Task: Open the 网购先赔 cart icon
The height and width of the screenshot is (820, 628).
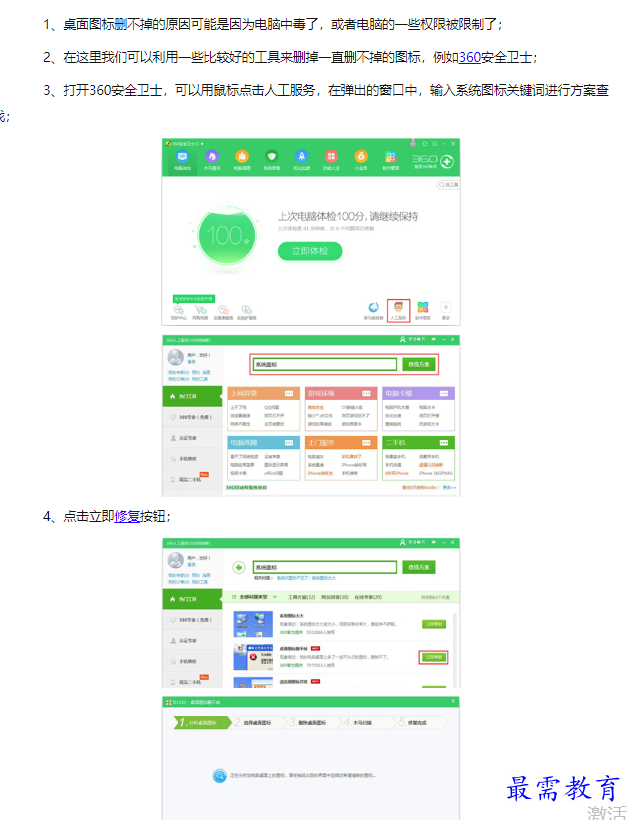Action: click(x=200, y=310)
